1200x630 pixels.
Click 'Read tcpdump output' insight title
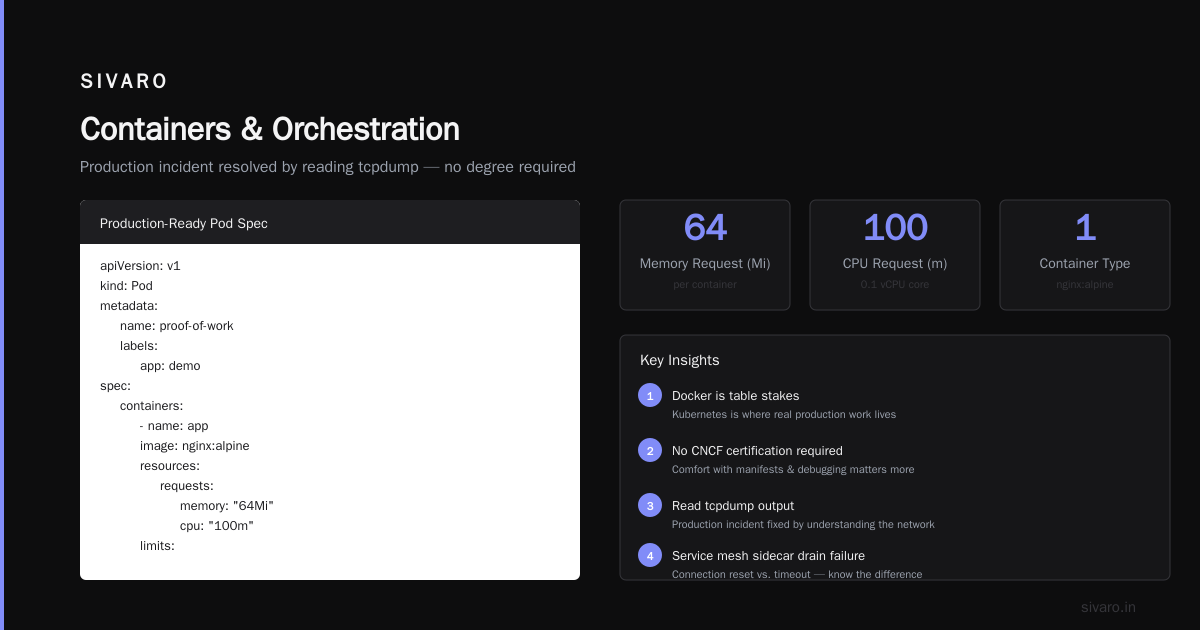[733, 506]
